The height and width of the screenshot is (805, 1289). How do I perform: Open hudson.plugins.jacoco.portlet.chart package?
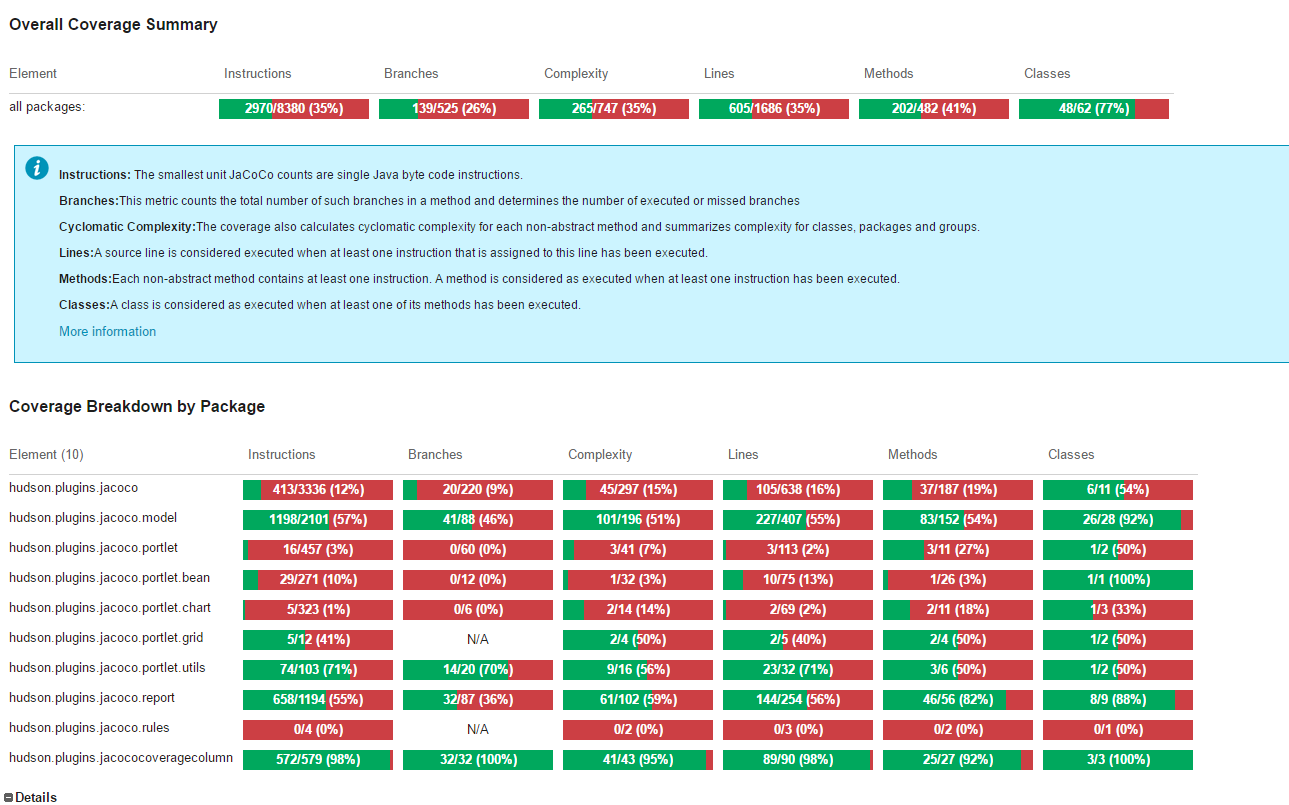[x=110, y=608]
